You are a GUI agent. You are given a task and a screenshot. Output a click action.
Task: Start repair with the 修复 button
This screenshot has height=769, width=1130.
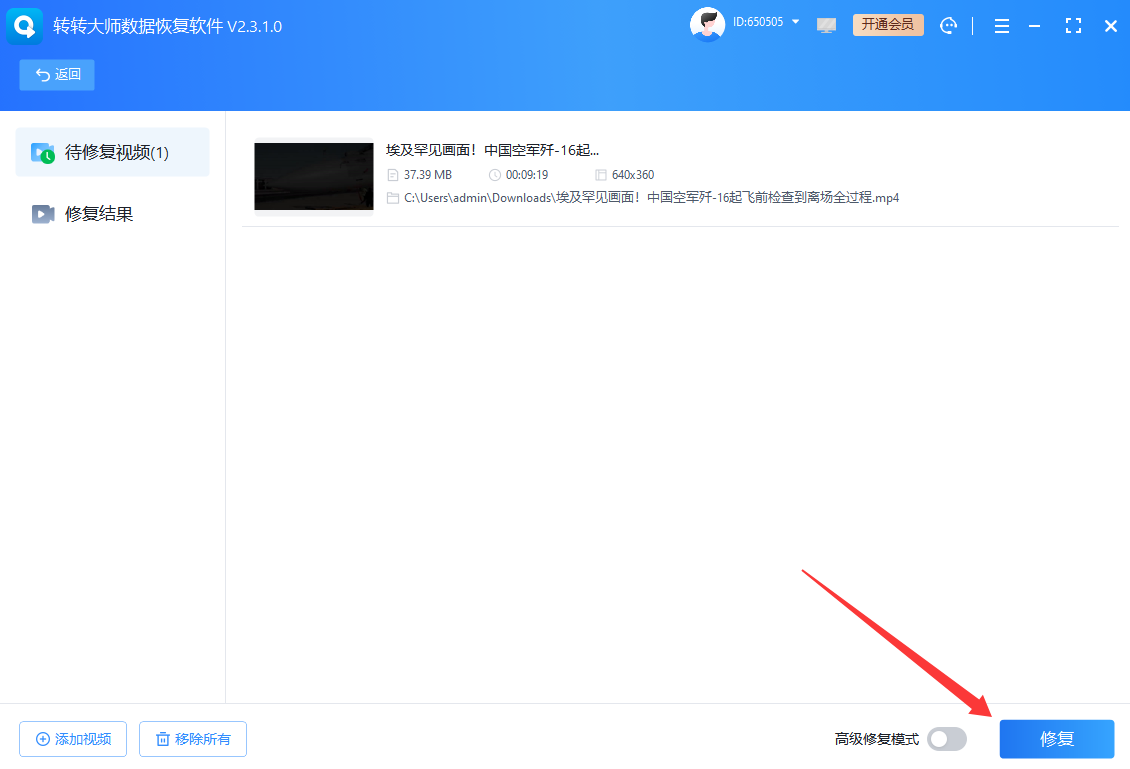click(x=1056, y=739)
